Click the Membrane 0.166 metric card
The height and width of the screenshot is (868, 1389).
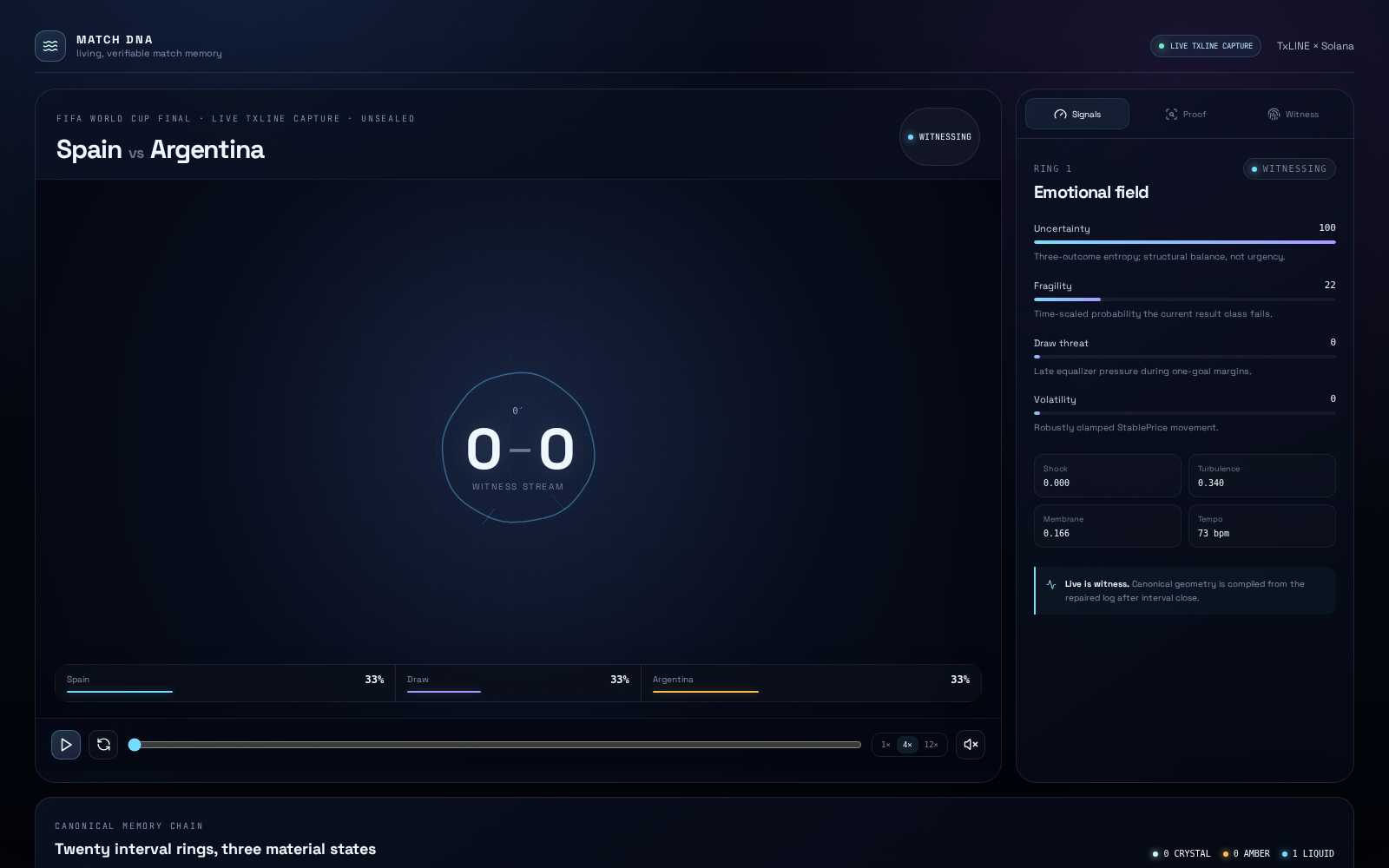(1107, 526)
